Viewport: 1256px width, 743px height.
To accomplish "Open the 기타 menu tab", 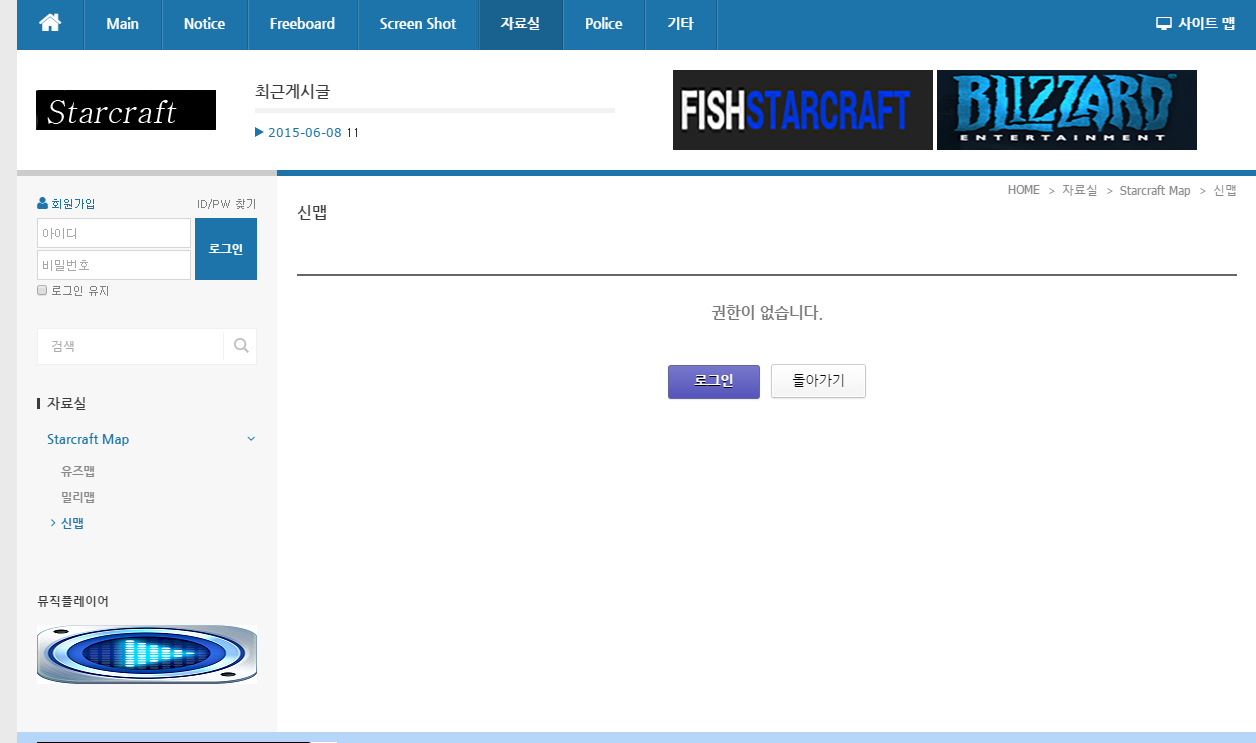I will (x=680, y=24).
